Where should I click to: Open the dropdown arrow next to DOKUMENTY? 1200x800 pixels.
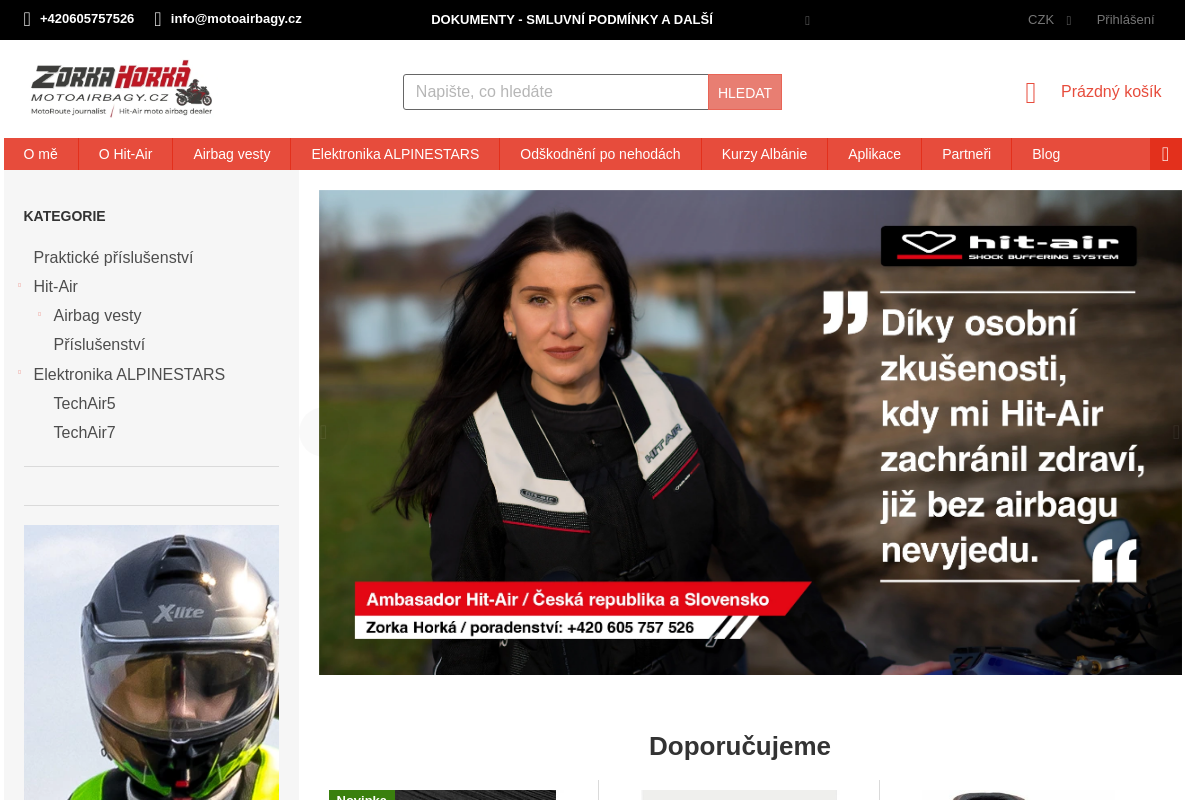coord(807,20)
